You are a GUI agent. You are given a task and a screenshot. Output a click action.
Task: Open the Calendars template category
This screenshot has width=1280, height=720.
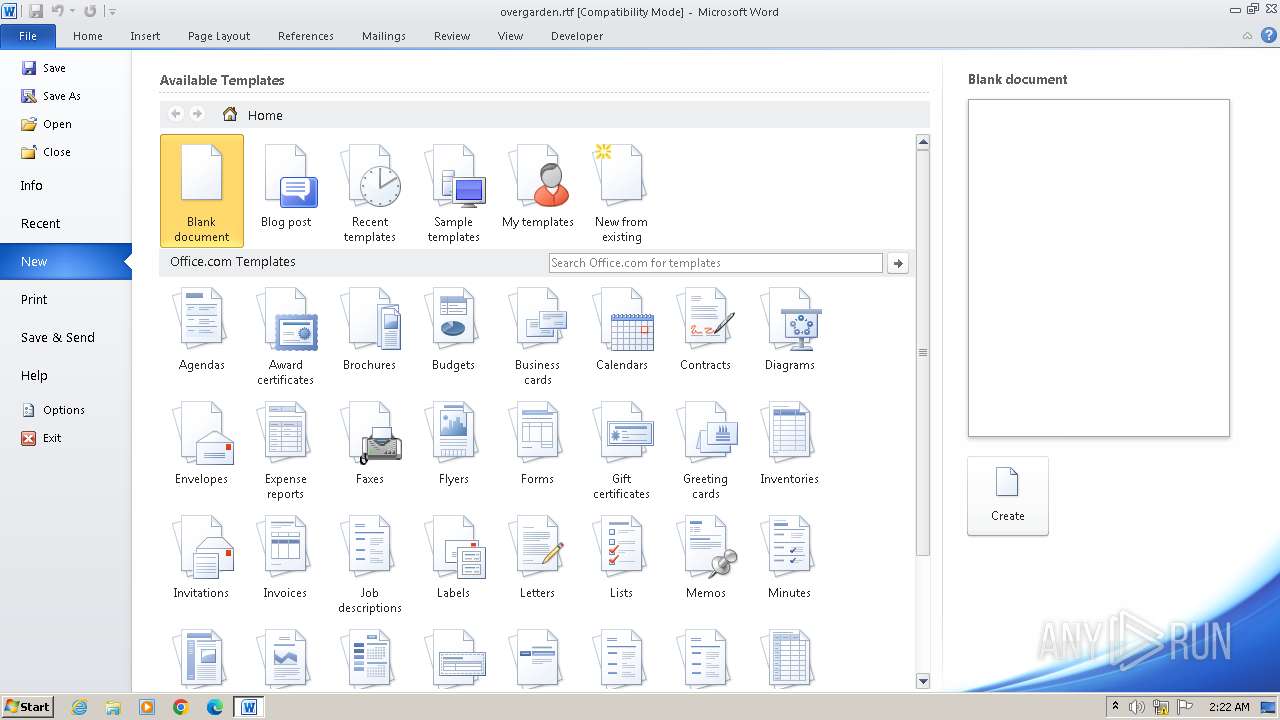622,330
